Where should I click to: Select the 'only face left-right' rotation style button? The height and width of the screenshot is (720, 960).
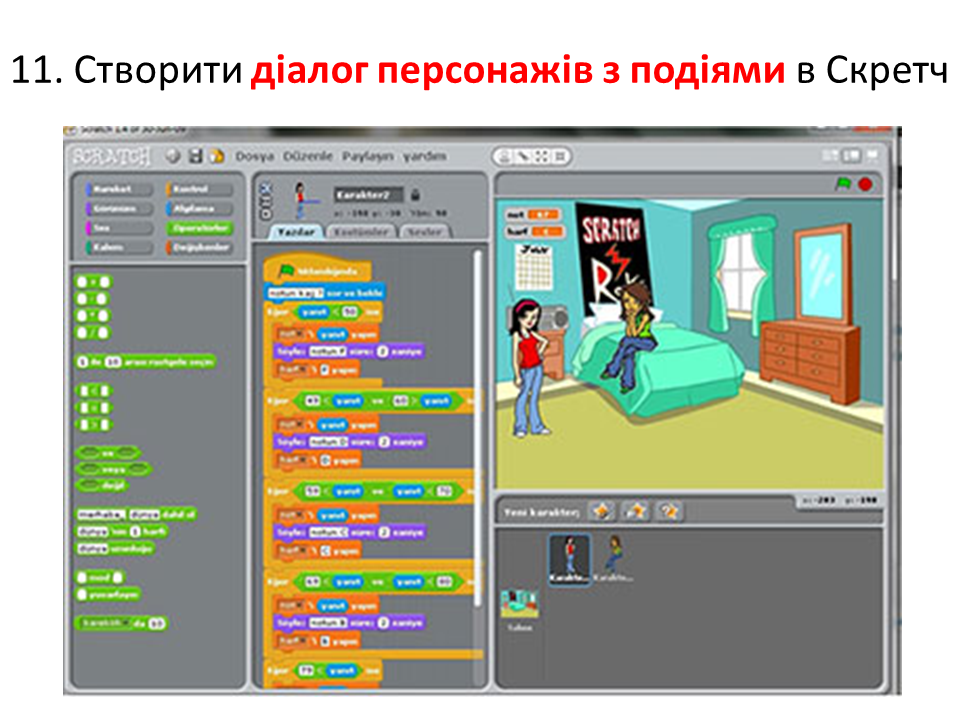[266, 200]
